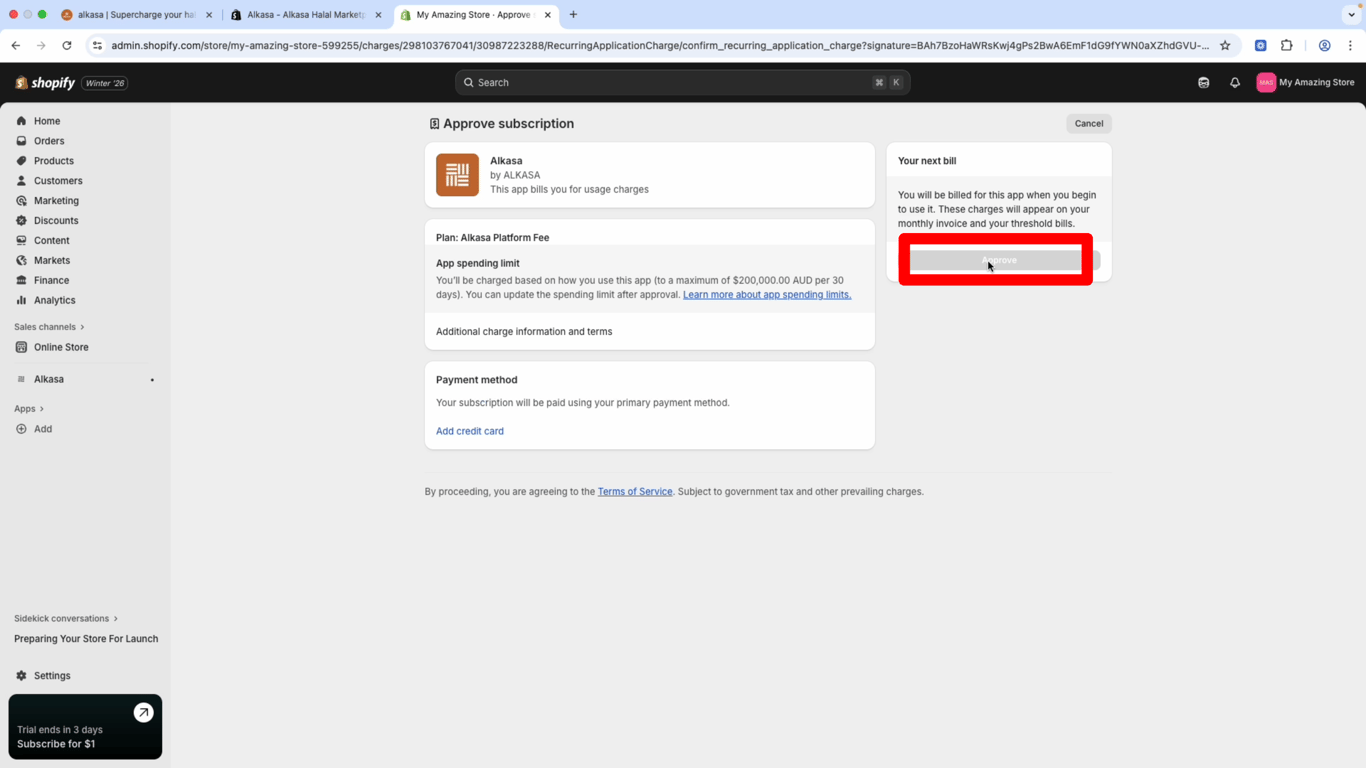The width and height of the screenshot is (1366, 768).
Task: Expand the Sales channels section
Action: (x=49, y=327)
